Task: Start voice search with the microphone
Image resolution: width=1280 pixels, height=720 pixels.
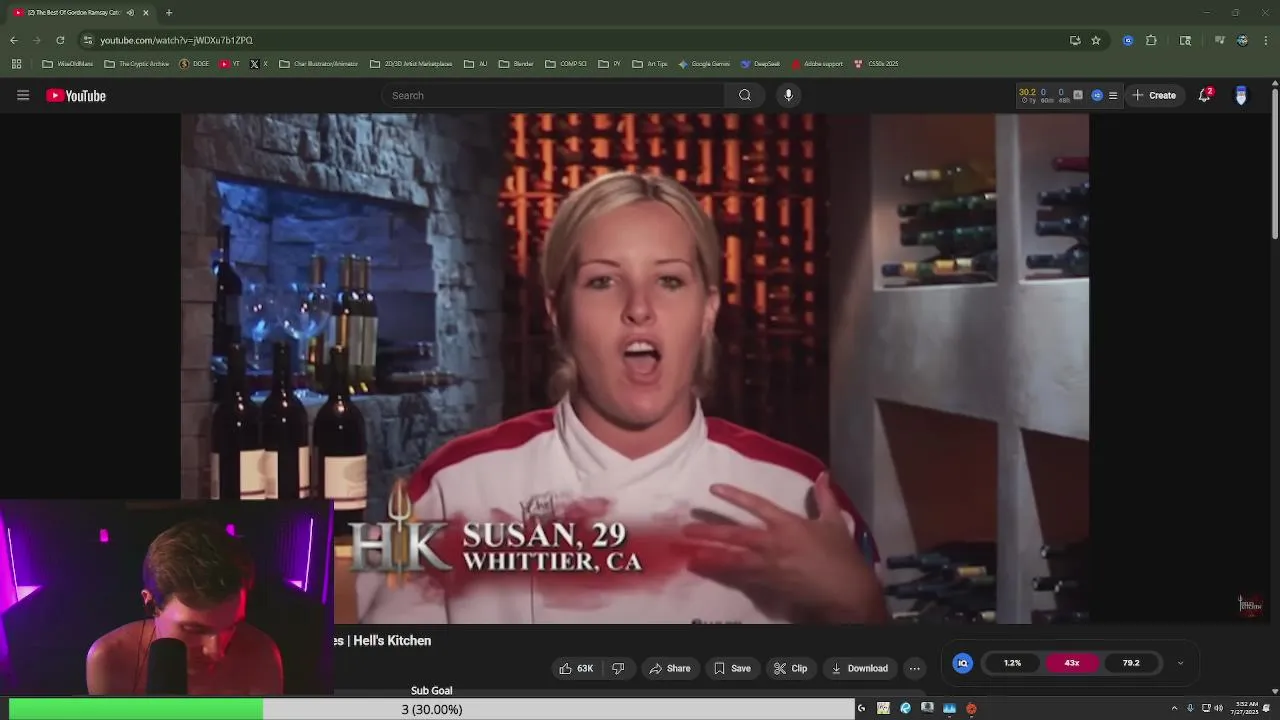Action: [x=789, y=95]
